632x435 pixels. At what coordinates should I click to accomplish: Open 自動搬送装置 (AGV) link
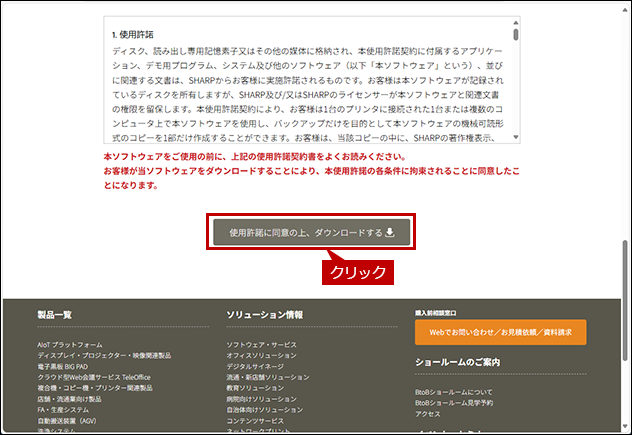tap(67, 421)
